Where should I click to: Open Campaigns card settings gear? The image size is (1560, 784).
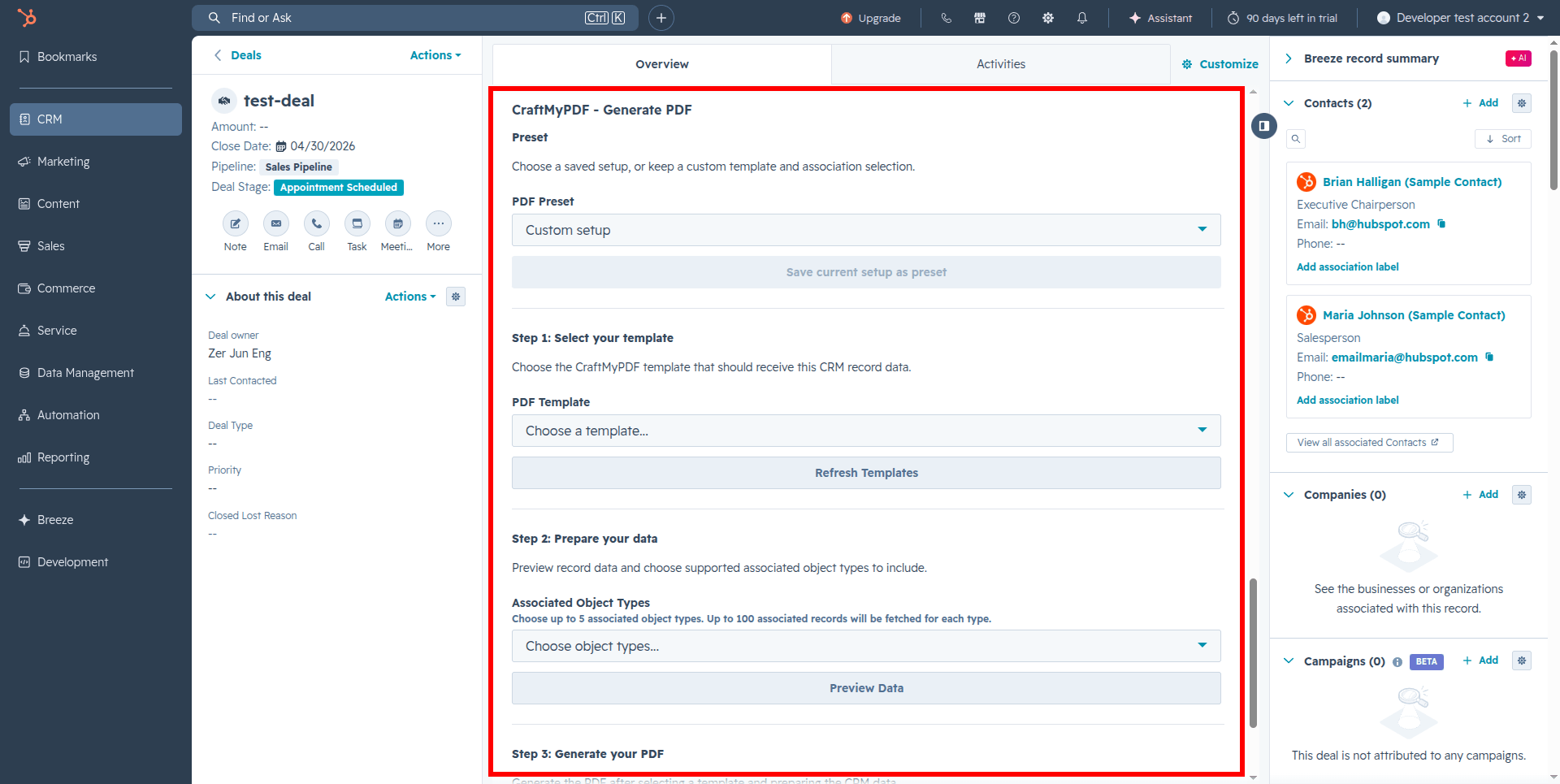[x=1522, y=661]
